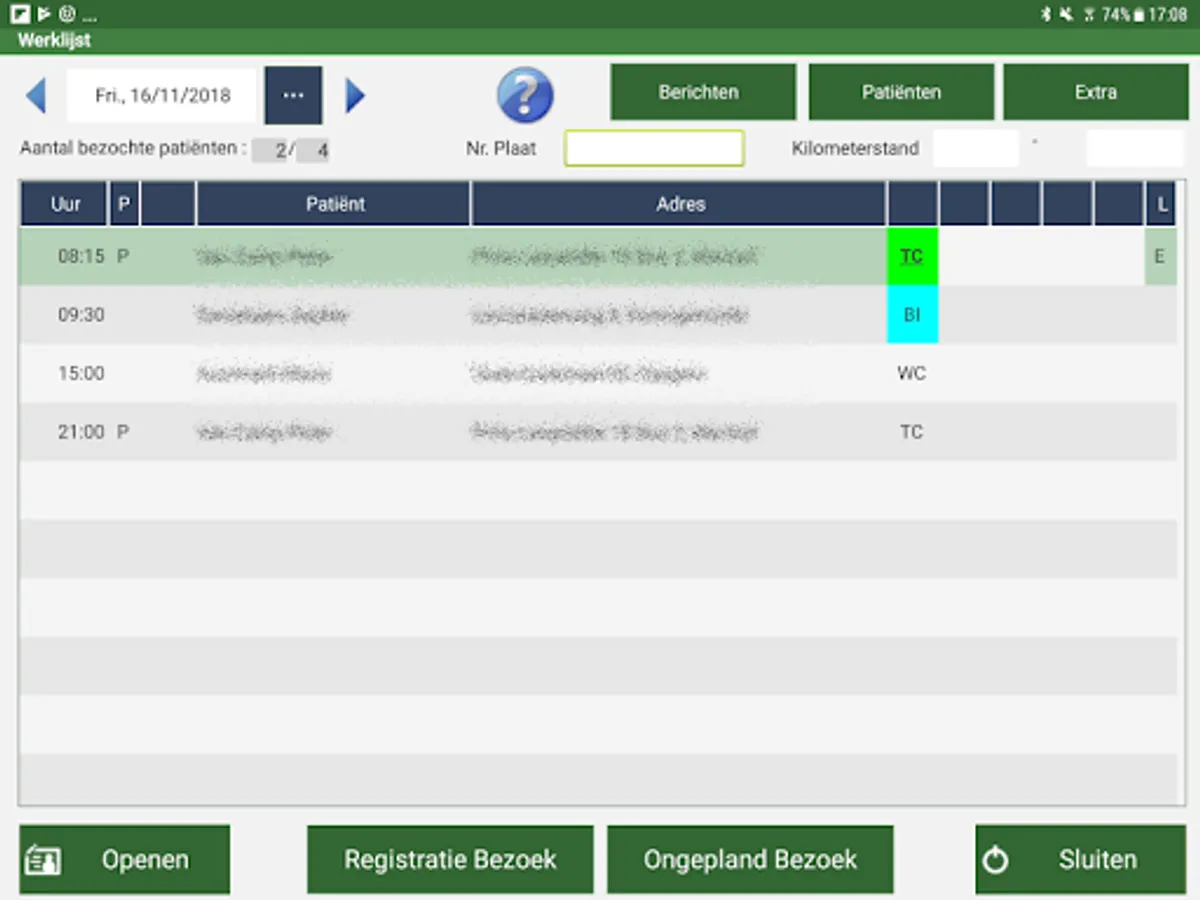
Task: Click the WC code in 15:00 row
Action: click(x=912, y=374)
